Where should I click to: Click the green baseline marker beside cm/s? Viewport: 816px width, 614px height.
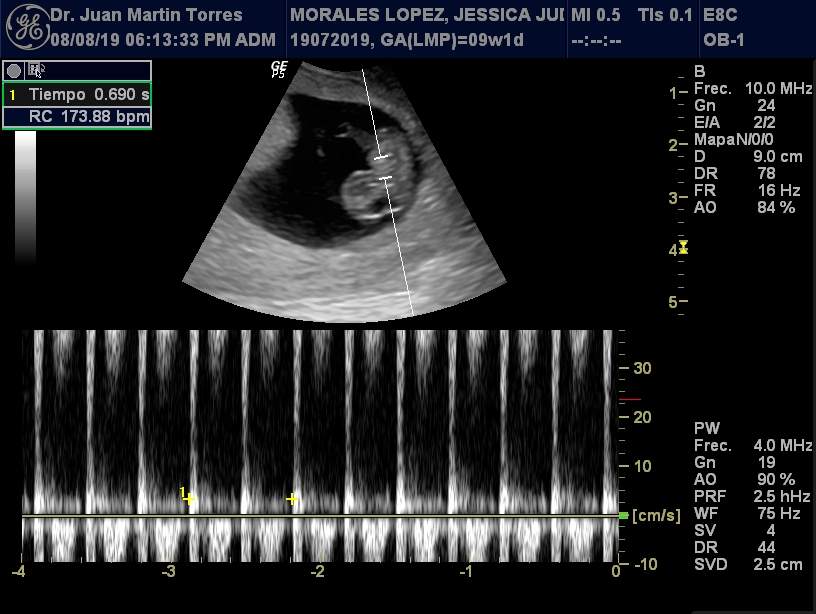pos(624,515)
